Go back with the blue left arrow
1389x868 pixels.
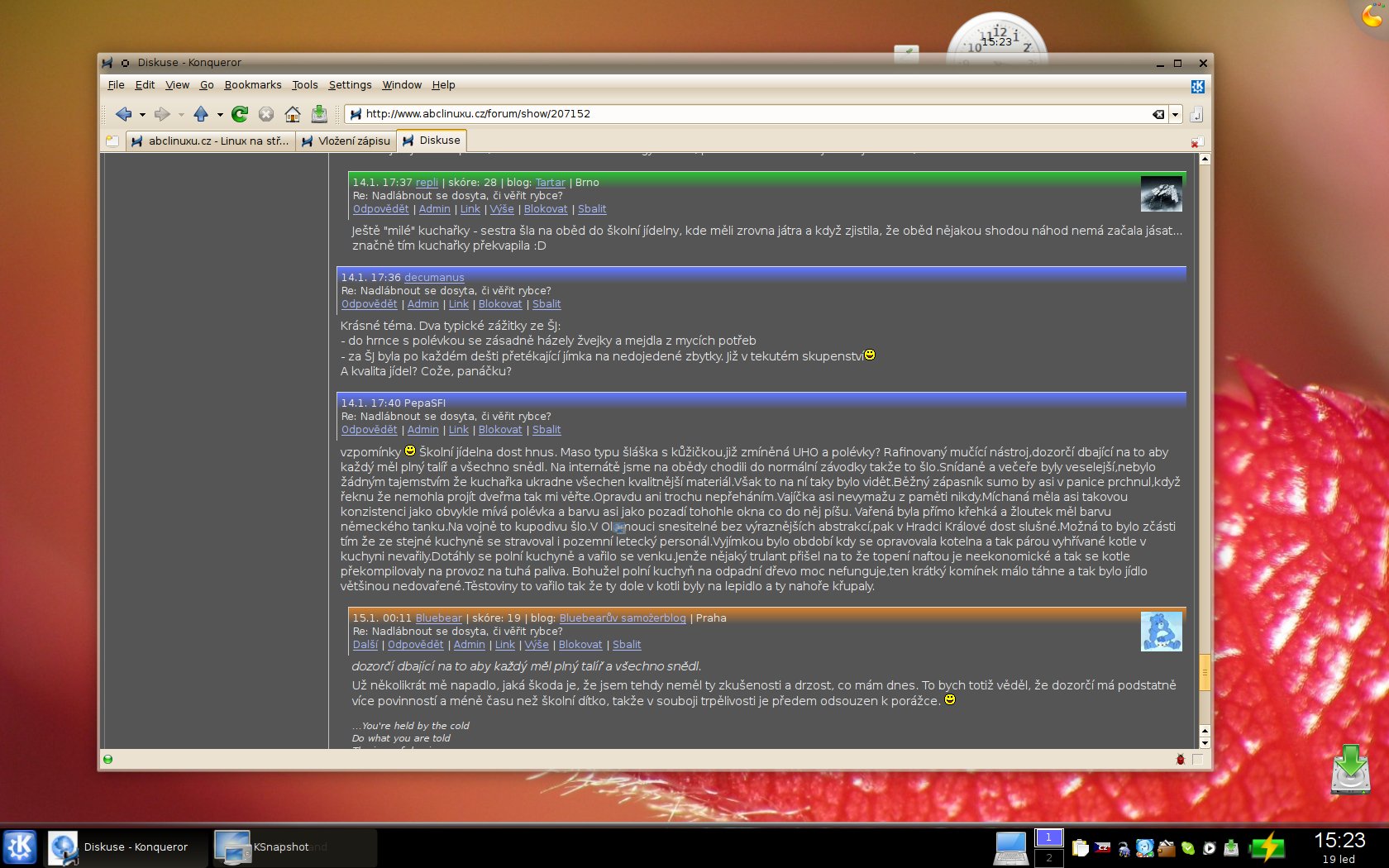(124, 114)
